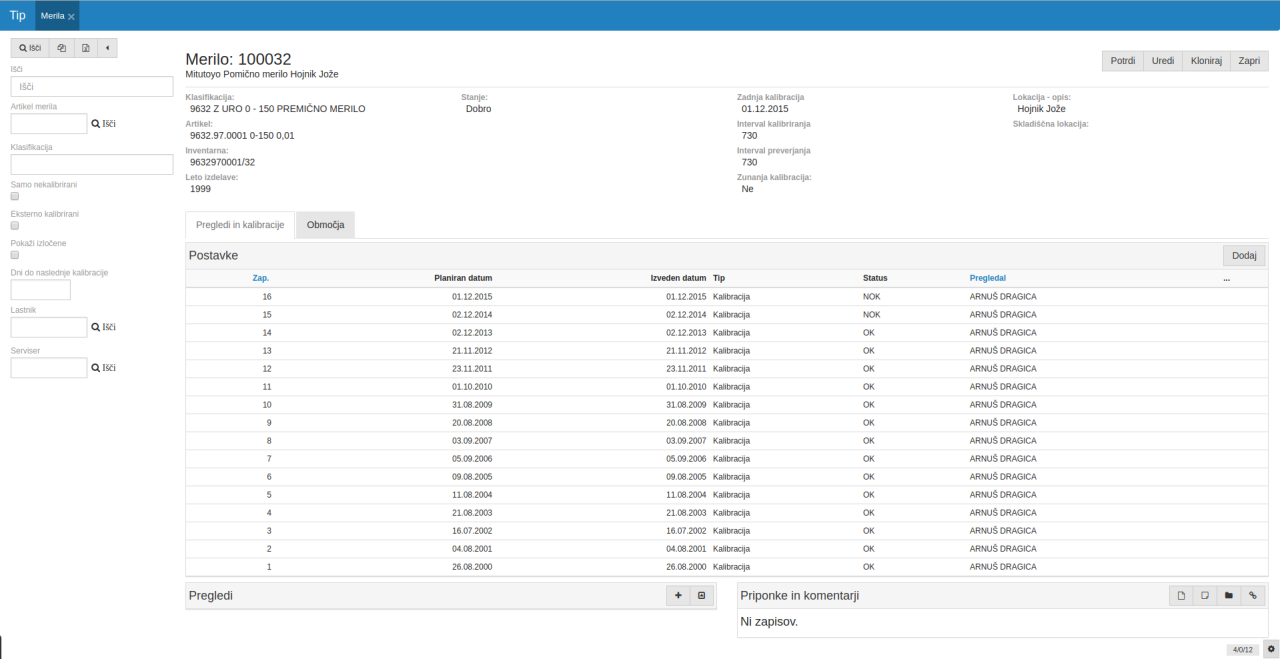
Task: Click the square icon beside Pregledi plus
Action: (x=701, y=596)
